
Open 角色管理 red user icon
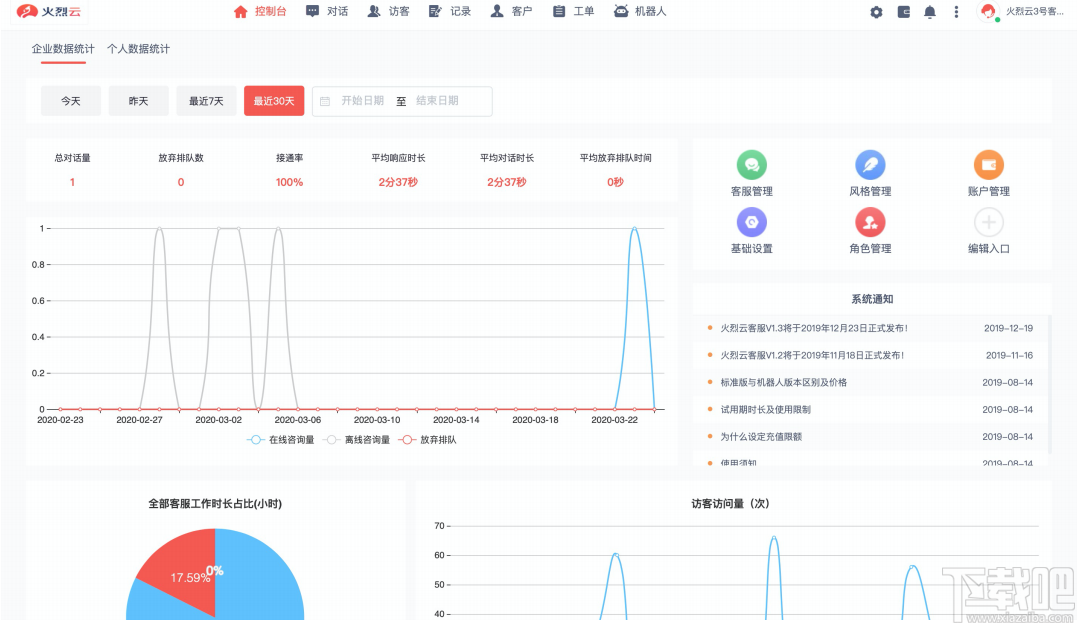(x=870, y=223)
